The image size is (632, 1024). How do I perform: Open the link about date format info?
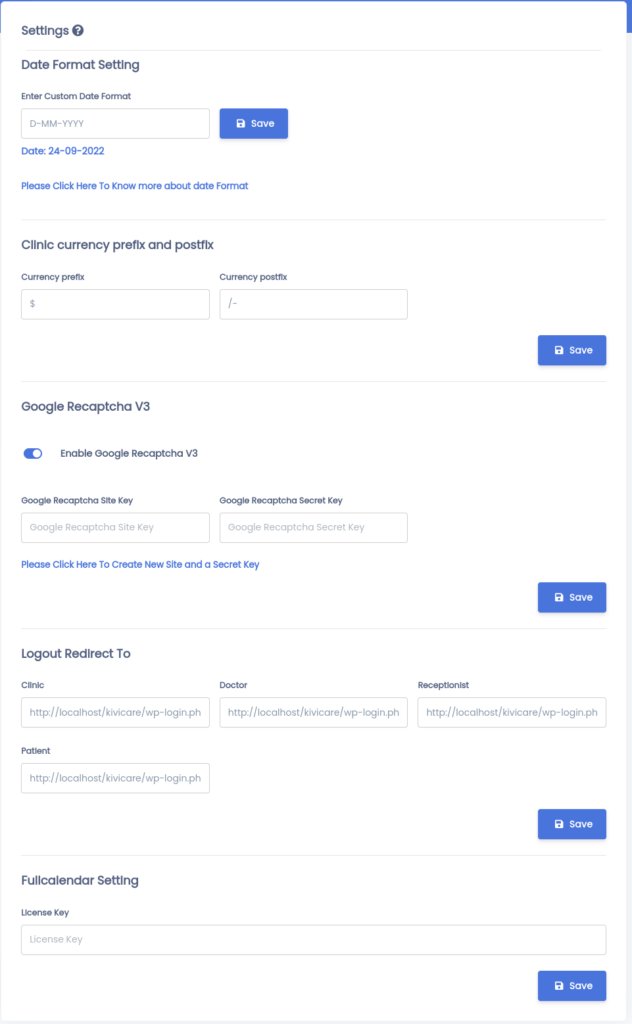click(x=134, y=186)
